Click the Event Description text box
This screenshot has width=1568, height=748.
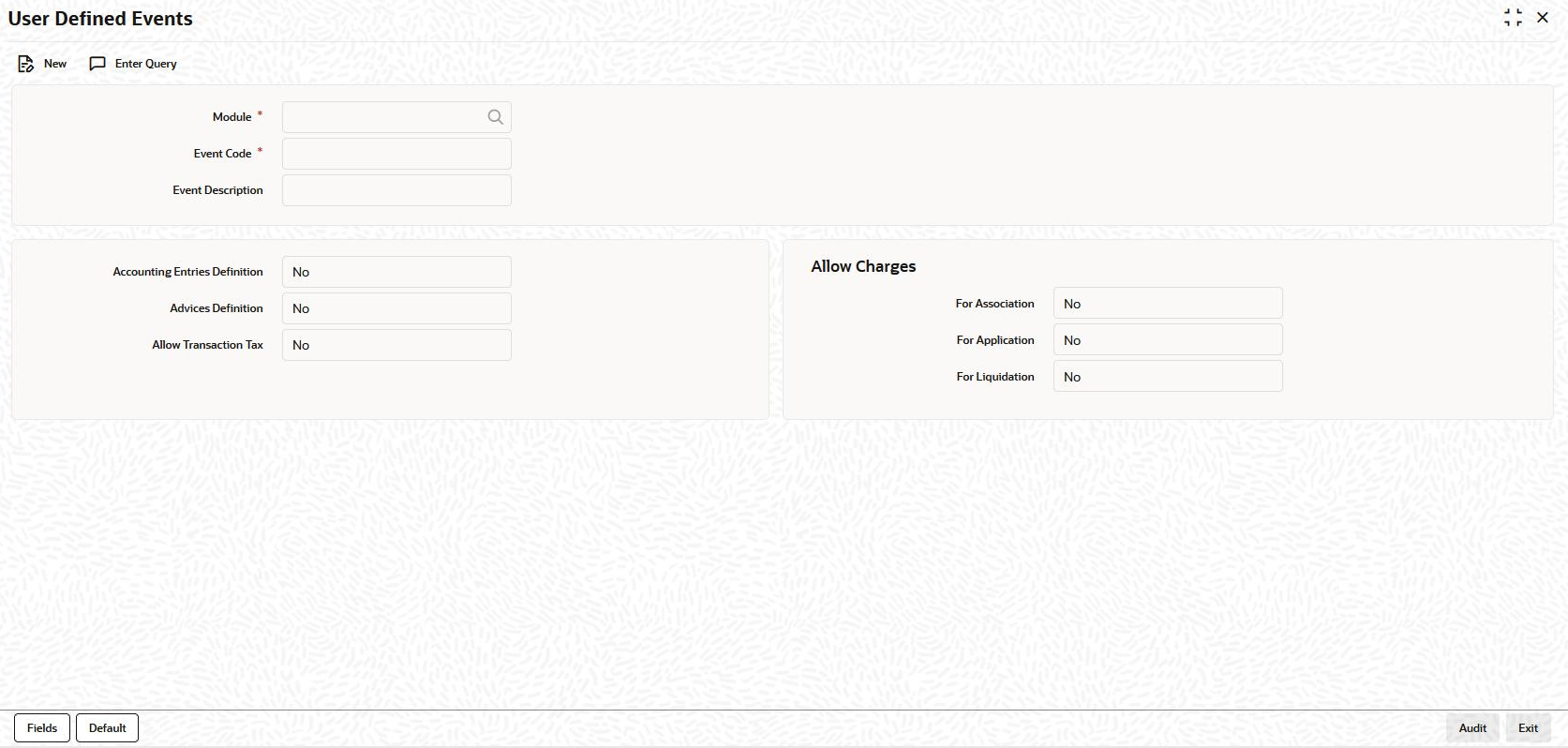(396, 190)
